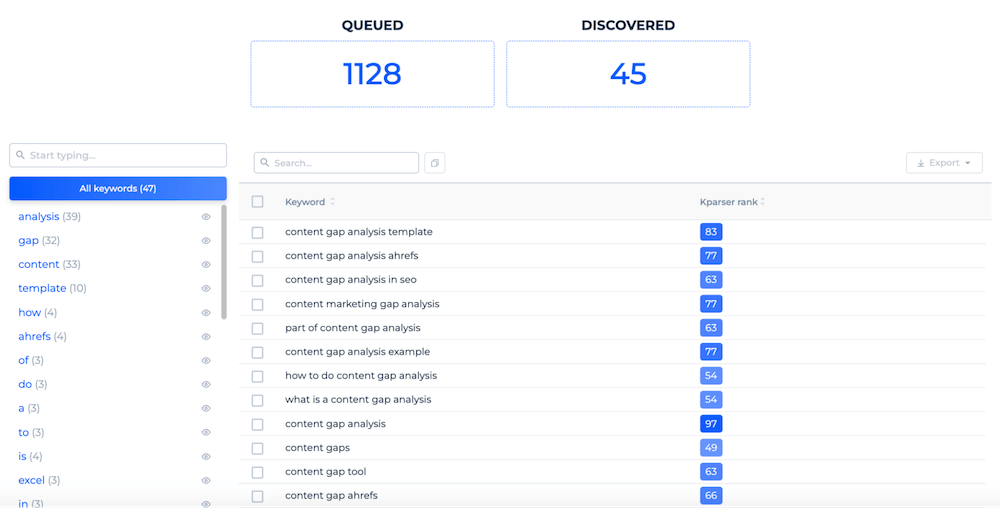Toggle eye icon for 'analysis' filter
1000x508 pixels.
tap(206, 217)
